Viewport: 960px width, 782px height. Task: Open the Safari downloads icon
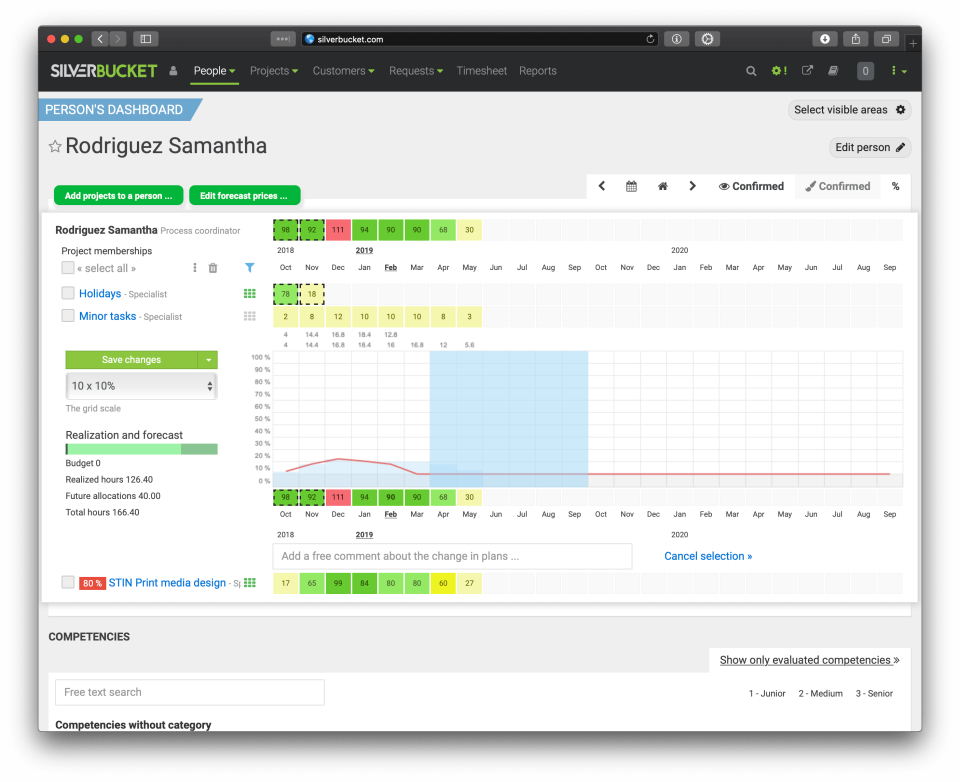pyautogui.click(x=825, y=39)
